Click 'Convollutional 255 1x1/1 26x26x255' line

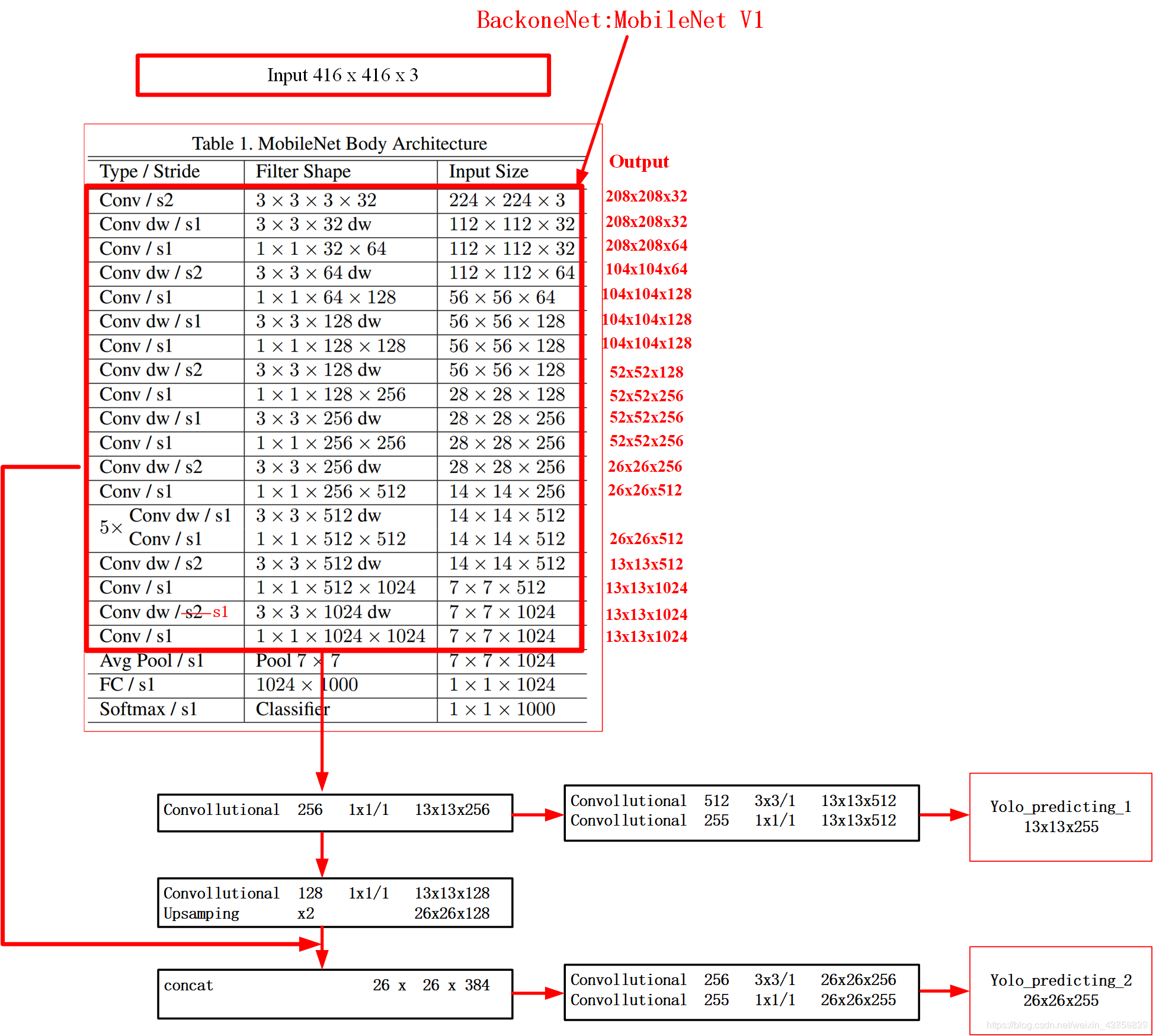coord(733,1000)
